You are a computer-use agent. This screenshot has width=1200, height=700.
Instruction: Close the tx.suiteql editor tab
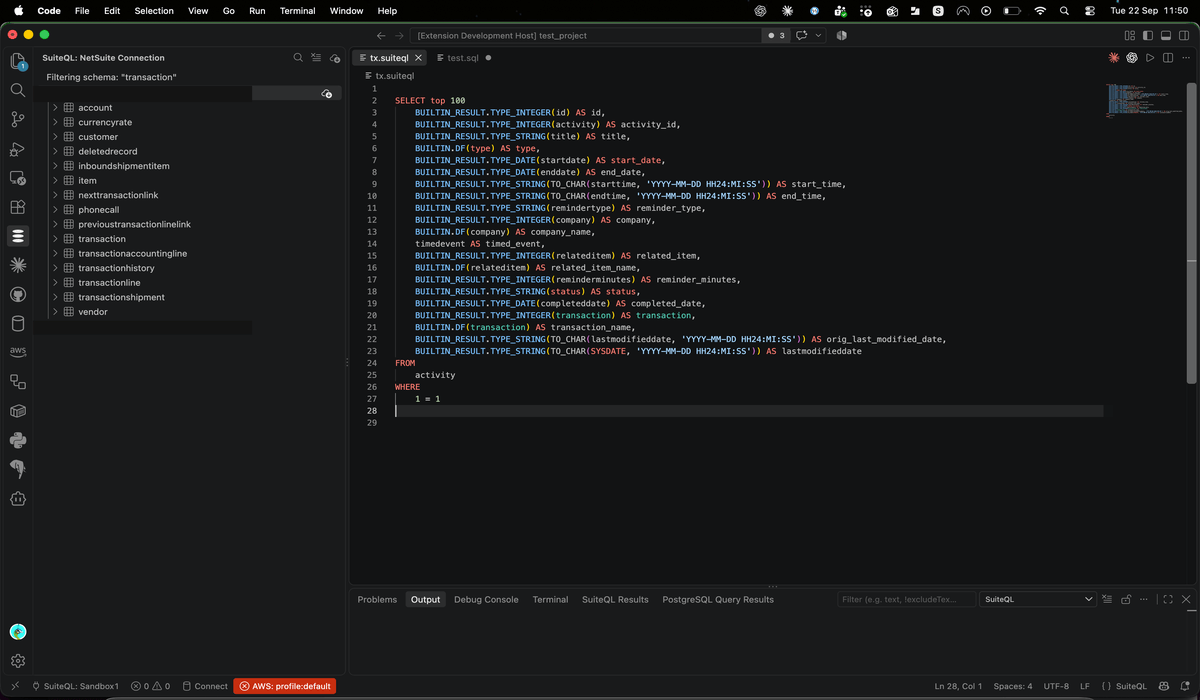pos(419,58)
